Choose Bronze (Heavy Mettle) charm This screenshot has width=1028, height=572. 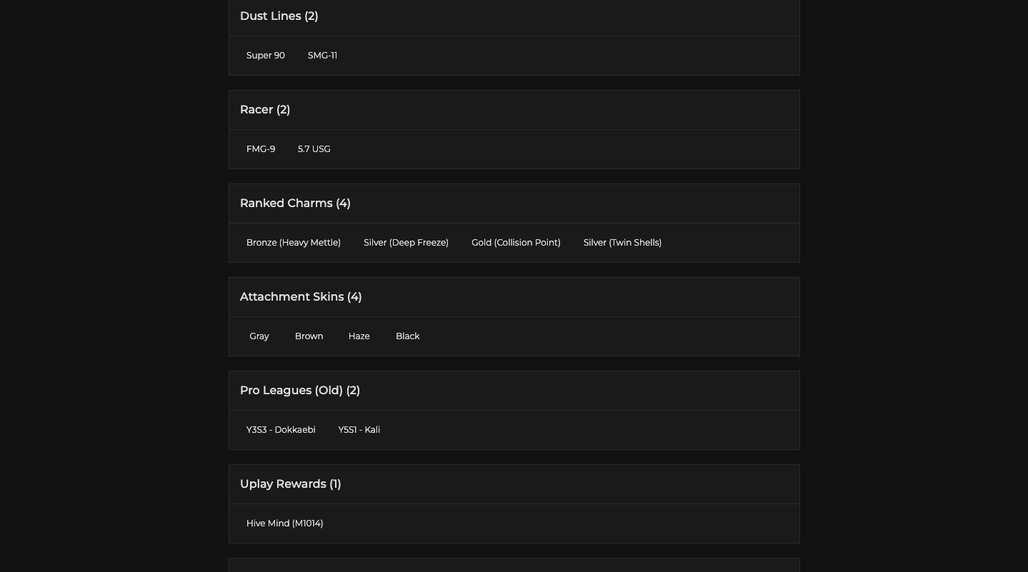pyautogui.click(x=293, y=243)
